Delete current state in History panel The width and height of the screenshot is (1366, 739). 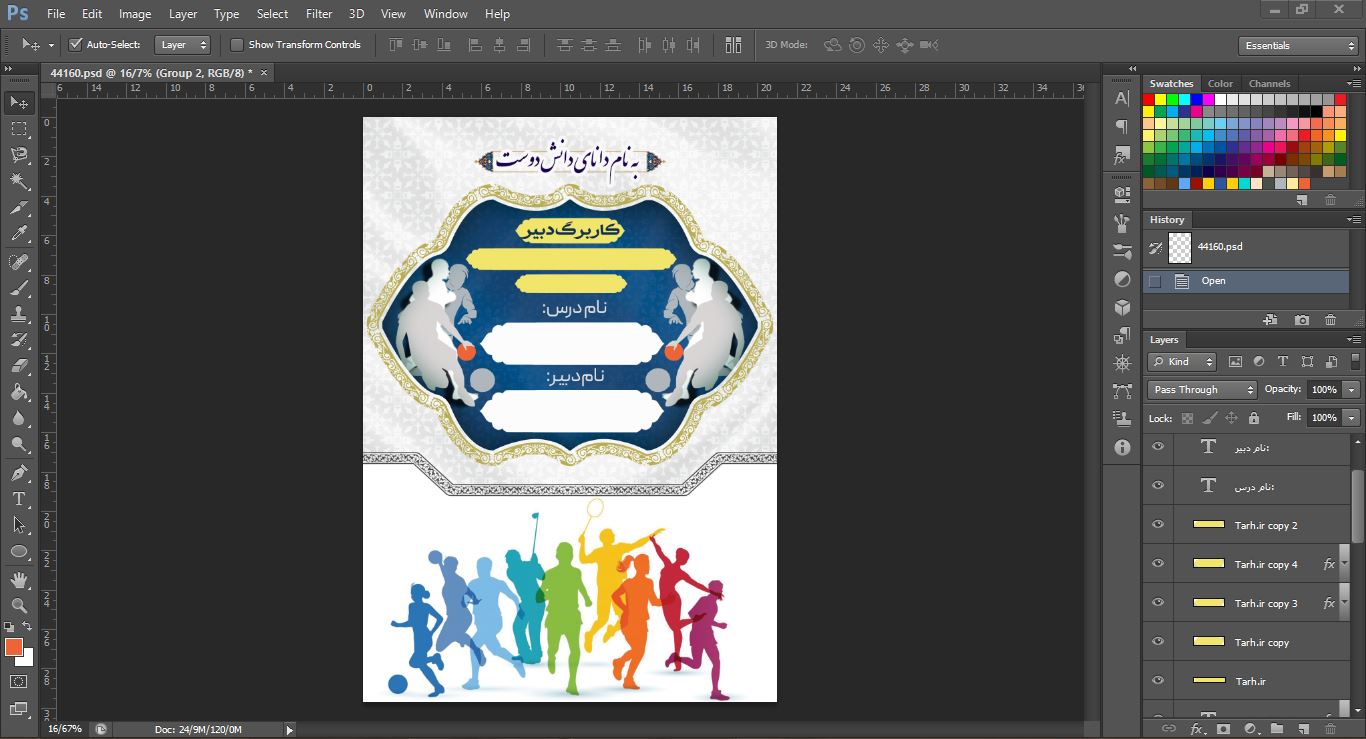click(1330, 320)
